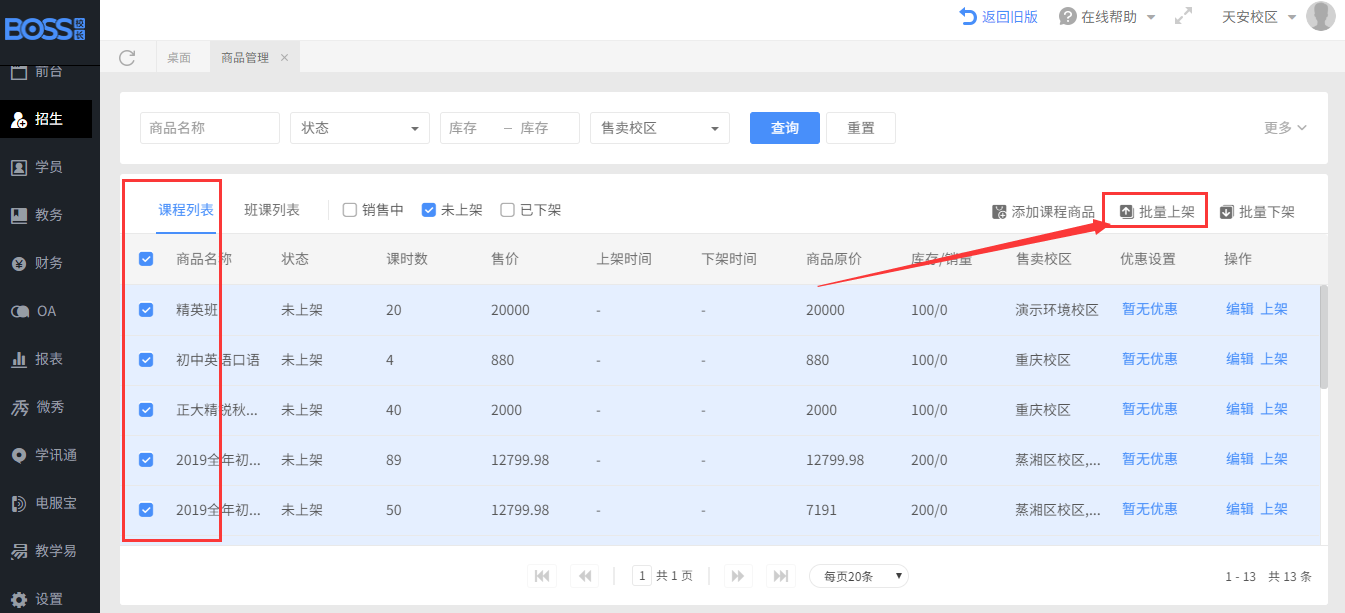Click 添加课程商品 add course icon button

click(x=1043, y=212)
